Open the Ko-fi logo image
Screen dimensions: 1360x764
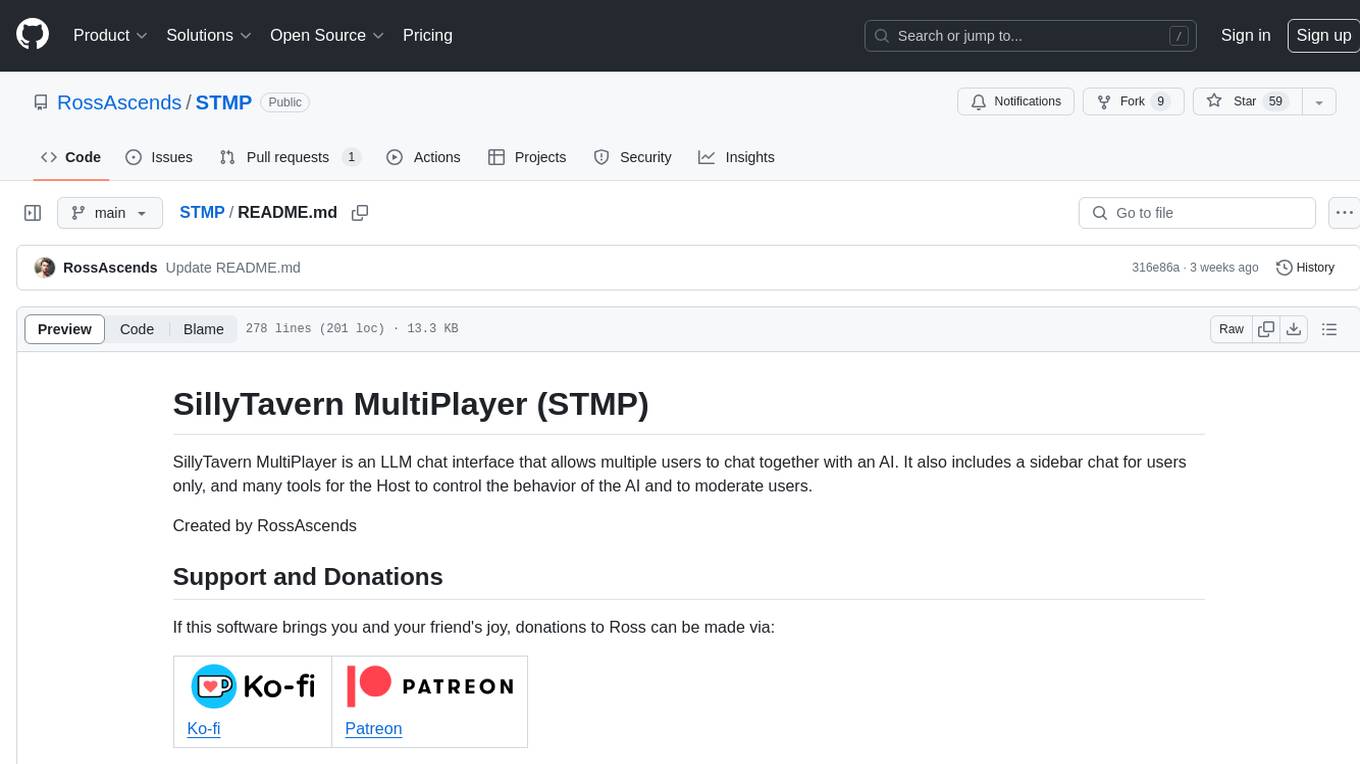(x=252, y=686)
